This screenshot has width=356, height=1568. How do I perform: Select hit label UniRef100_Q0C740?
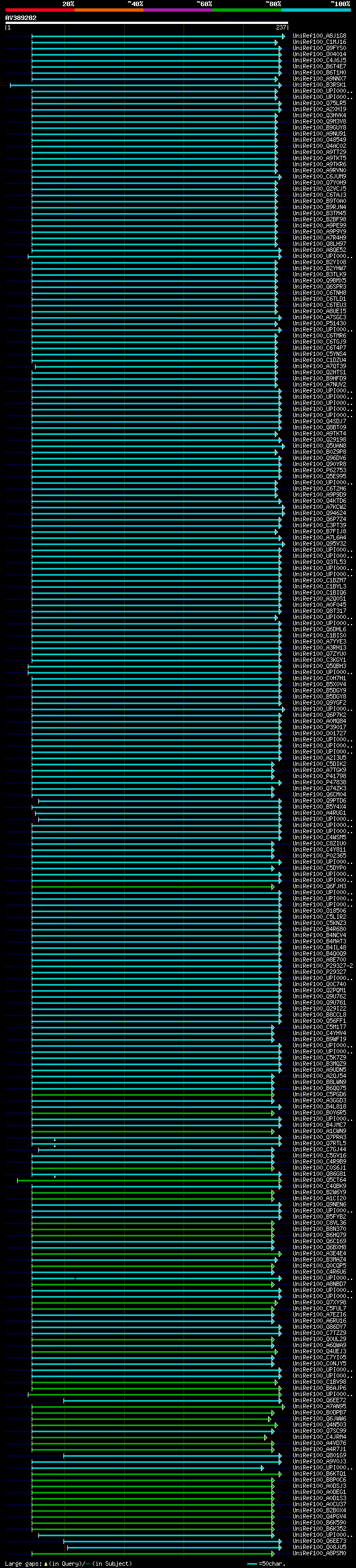319,985
